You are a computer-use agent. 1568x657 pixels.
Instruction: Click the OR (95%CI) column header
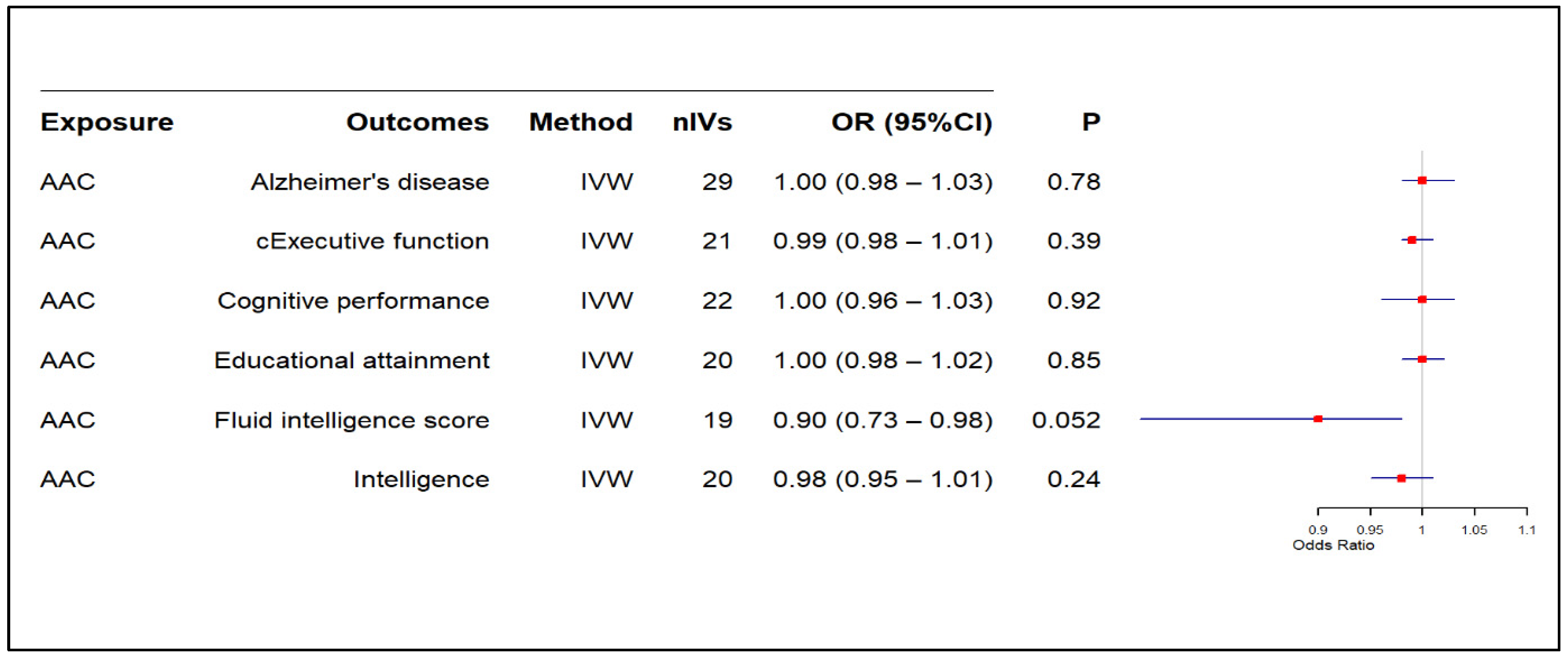click(x=912, y=122)
